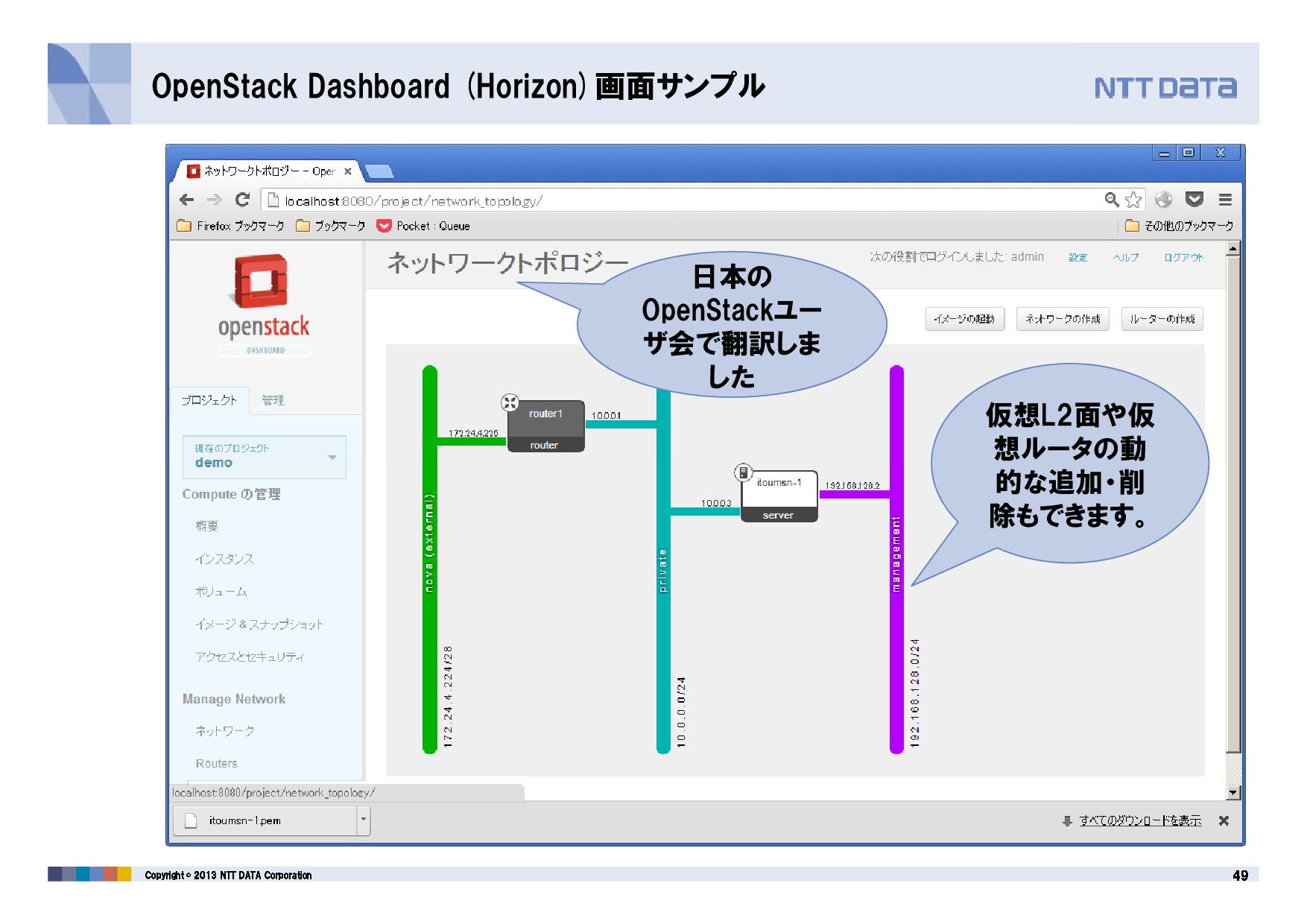The image size is (1307, 924).
Task: Click the vertical scrollbar thumb
Action: tap(1232, 504)
